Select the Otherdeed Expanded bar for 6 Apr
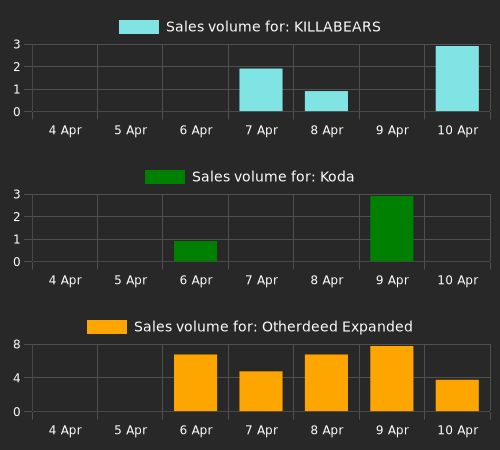The height and width of the screenshot is (450, 500). 195,383
